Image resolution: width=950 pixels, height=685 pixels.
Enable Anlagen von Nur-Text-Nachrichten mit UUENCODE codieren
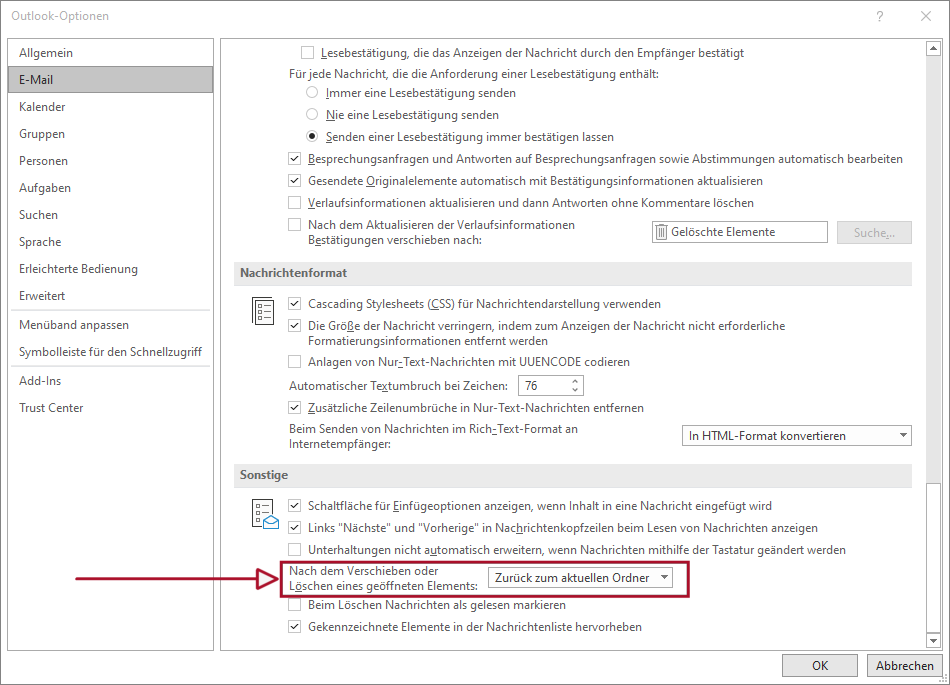(295, 362)
